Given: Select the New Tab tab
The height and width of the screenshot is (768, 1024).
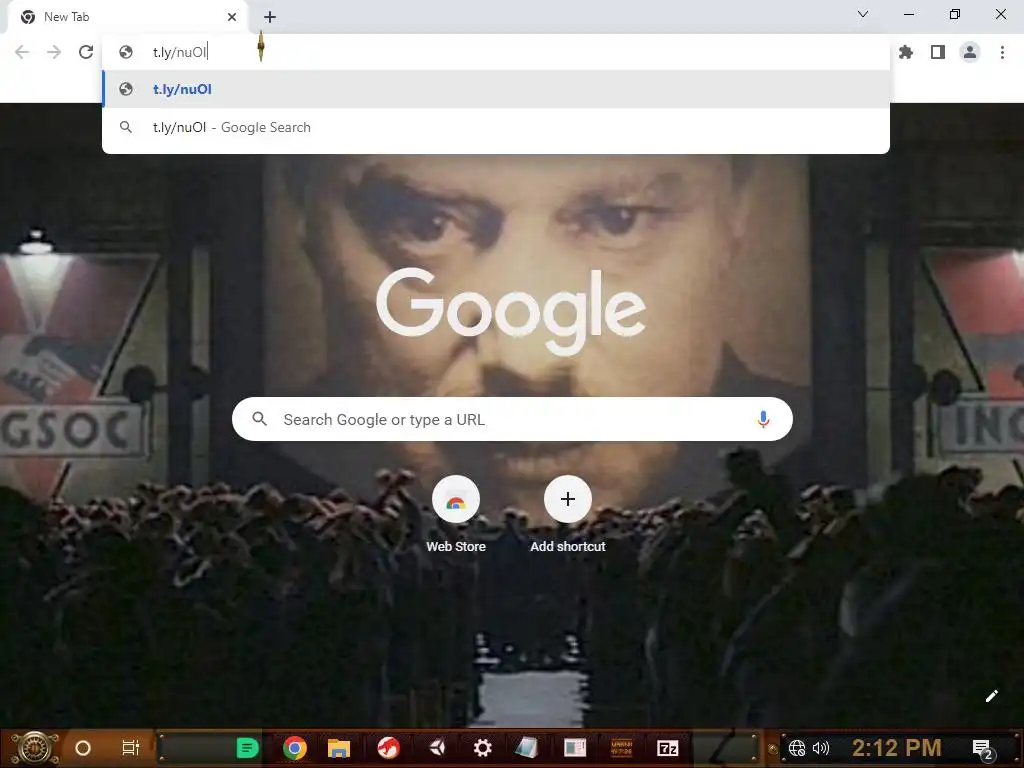Looking at the screenshot, I should point(127,17).
